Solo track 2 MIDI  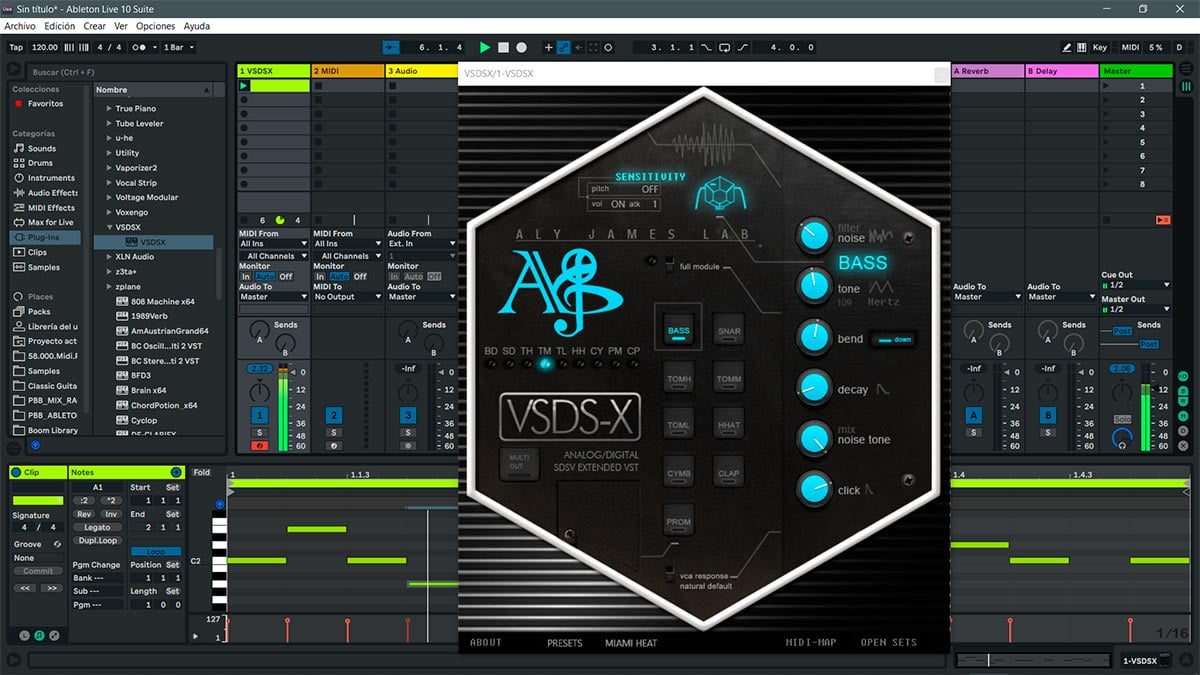(334, 433)
